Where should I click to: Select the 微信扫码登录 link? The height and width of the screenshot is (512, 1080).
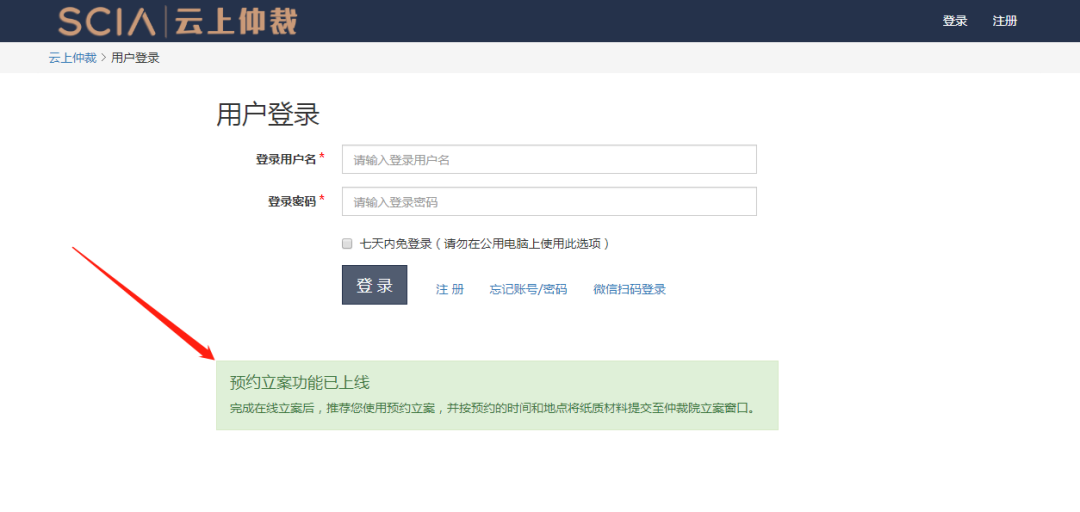coord(629,289)
